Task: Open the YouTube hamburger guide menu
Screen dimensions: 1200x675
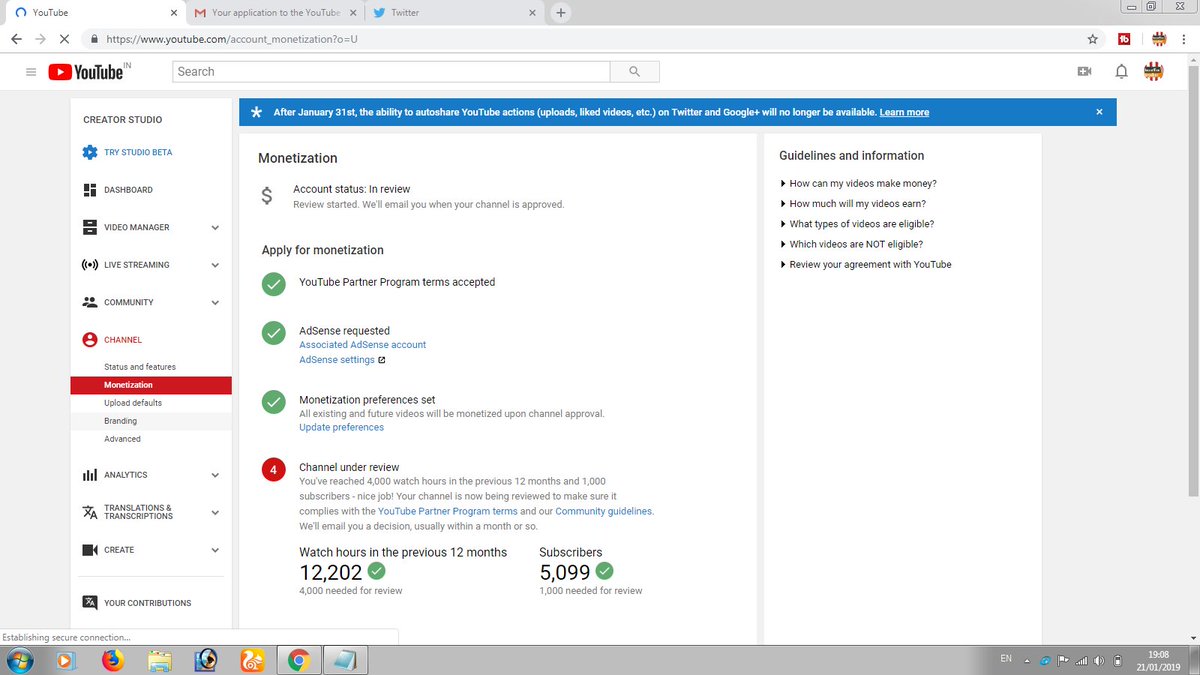Action: pyautogui.click(x=31, y=72)
